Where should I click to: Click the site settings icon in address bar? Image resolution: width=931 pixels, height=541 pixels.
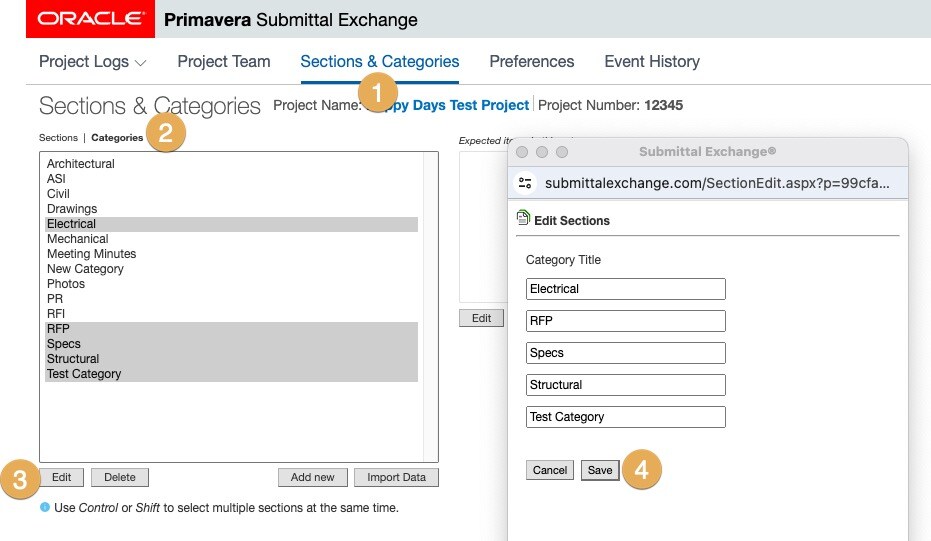[x=526, y=183]
